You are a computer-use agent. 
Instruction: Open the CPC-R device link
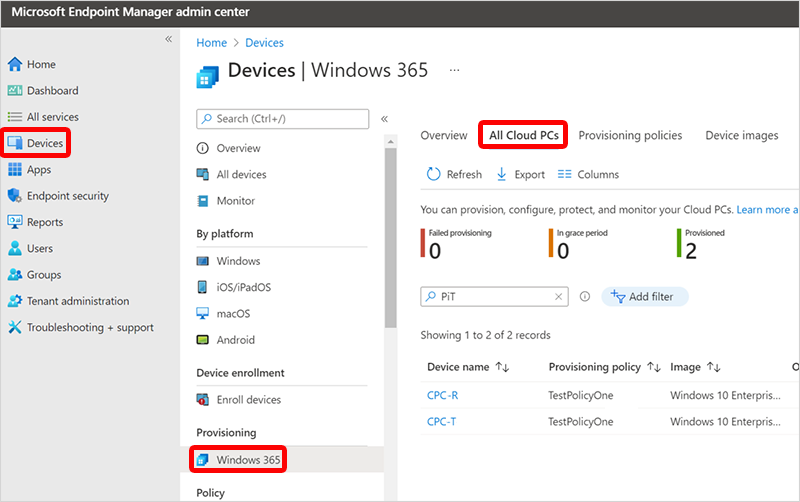coord(442,395)
